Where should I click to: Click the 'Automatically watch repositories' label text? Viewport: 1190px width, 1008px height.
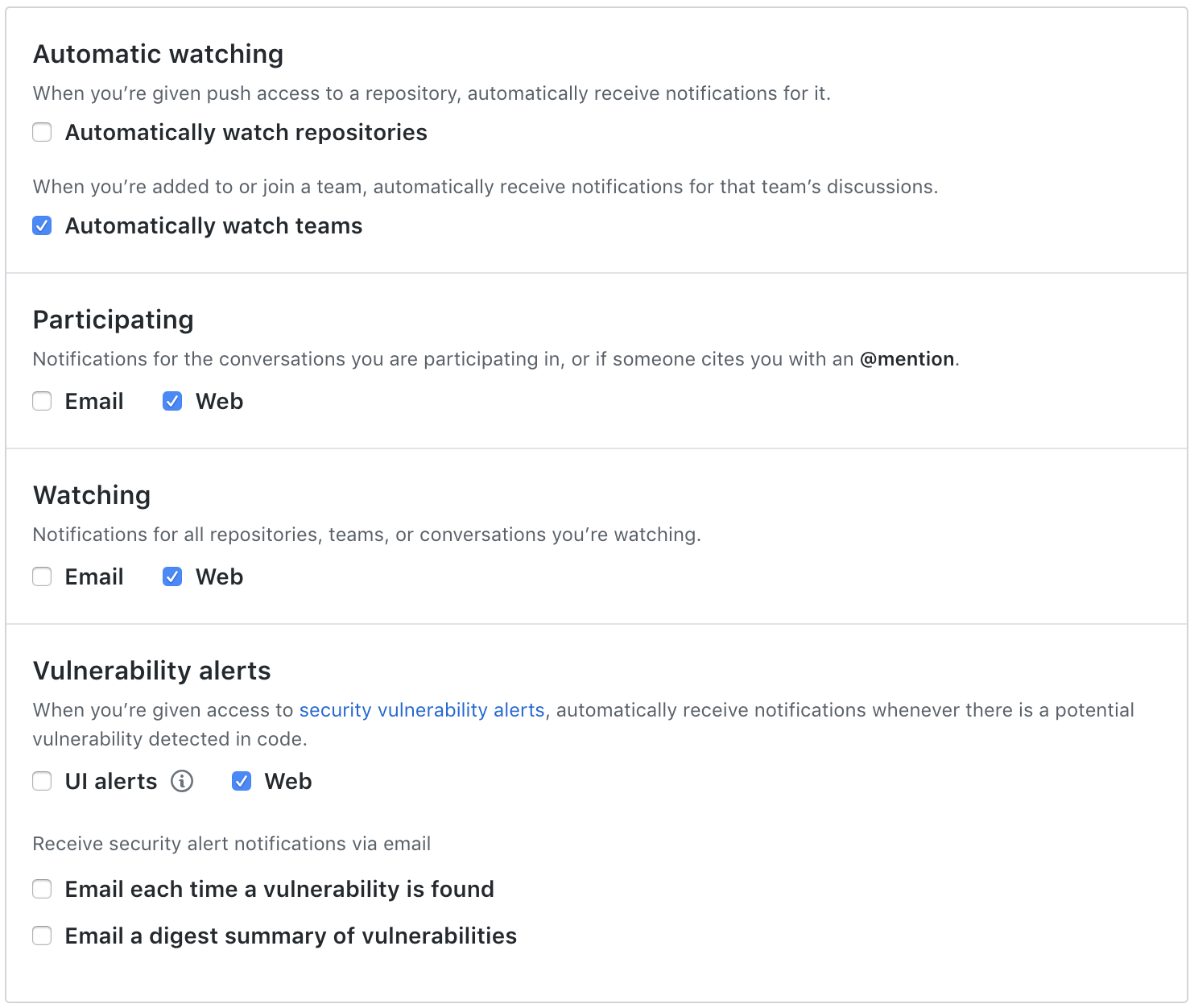(246, 132)
